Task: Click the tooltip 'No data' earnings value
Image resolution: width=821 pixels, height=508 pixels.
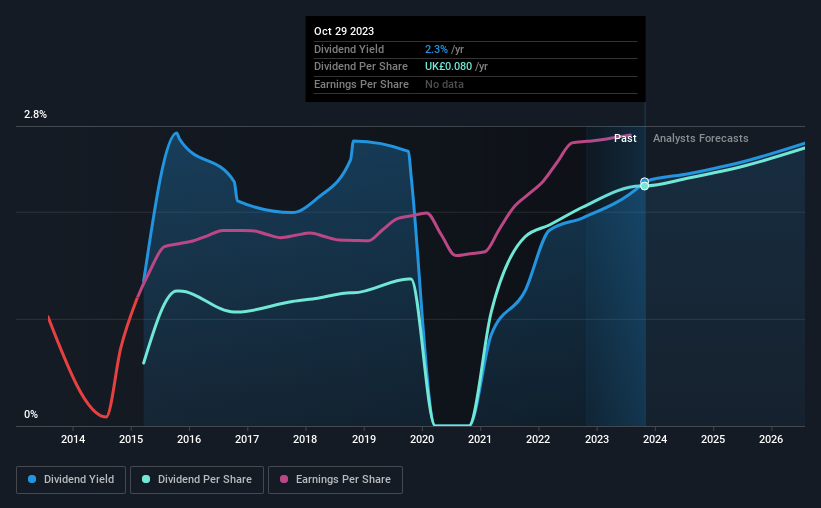Action: pyautogui.click(x=444, y=84)
